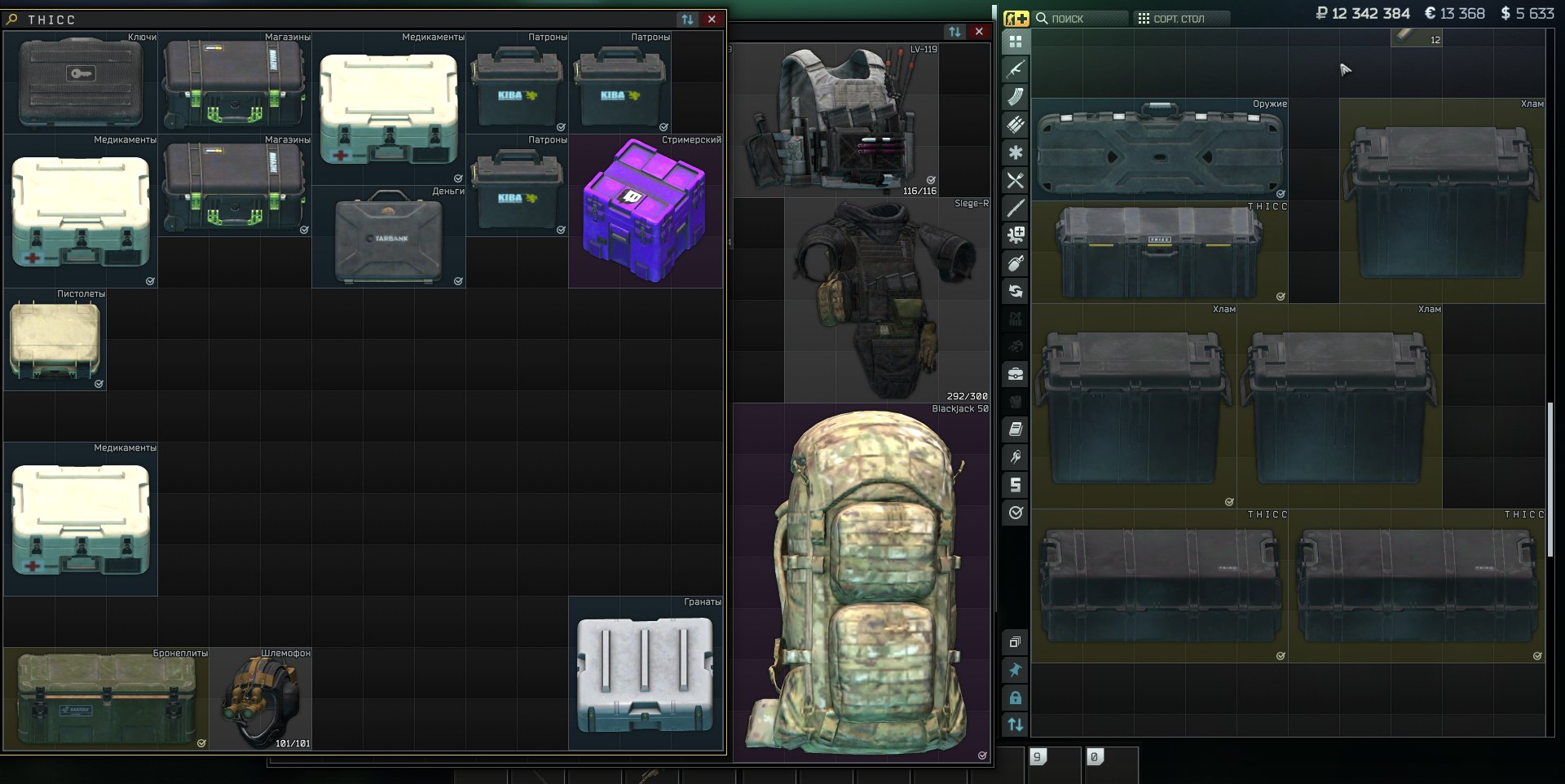Select the Siege-R armored rig
Viewport: 1565px width, 784px height.
pyautogui.click(x=888, y=300)
